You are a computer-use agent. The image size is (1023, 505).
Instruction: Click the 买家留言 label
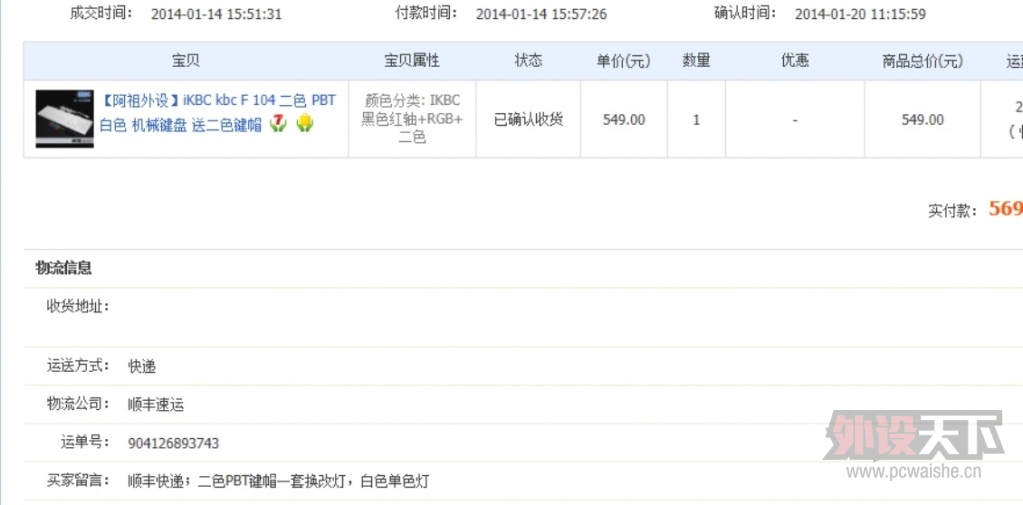[x=78, y=481]
